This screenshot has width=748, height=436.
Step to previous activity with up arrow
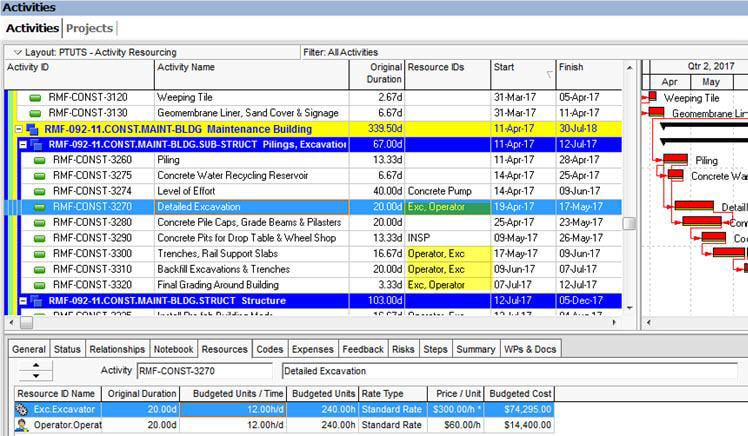36,366
